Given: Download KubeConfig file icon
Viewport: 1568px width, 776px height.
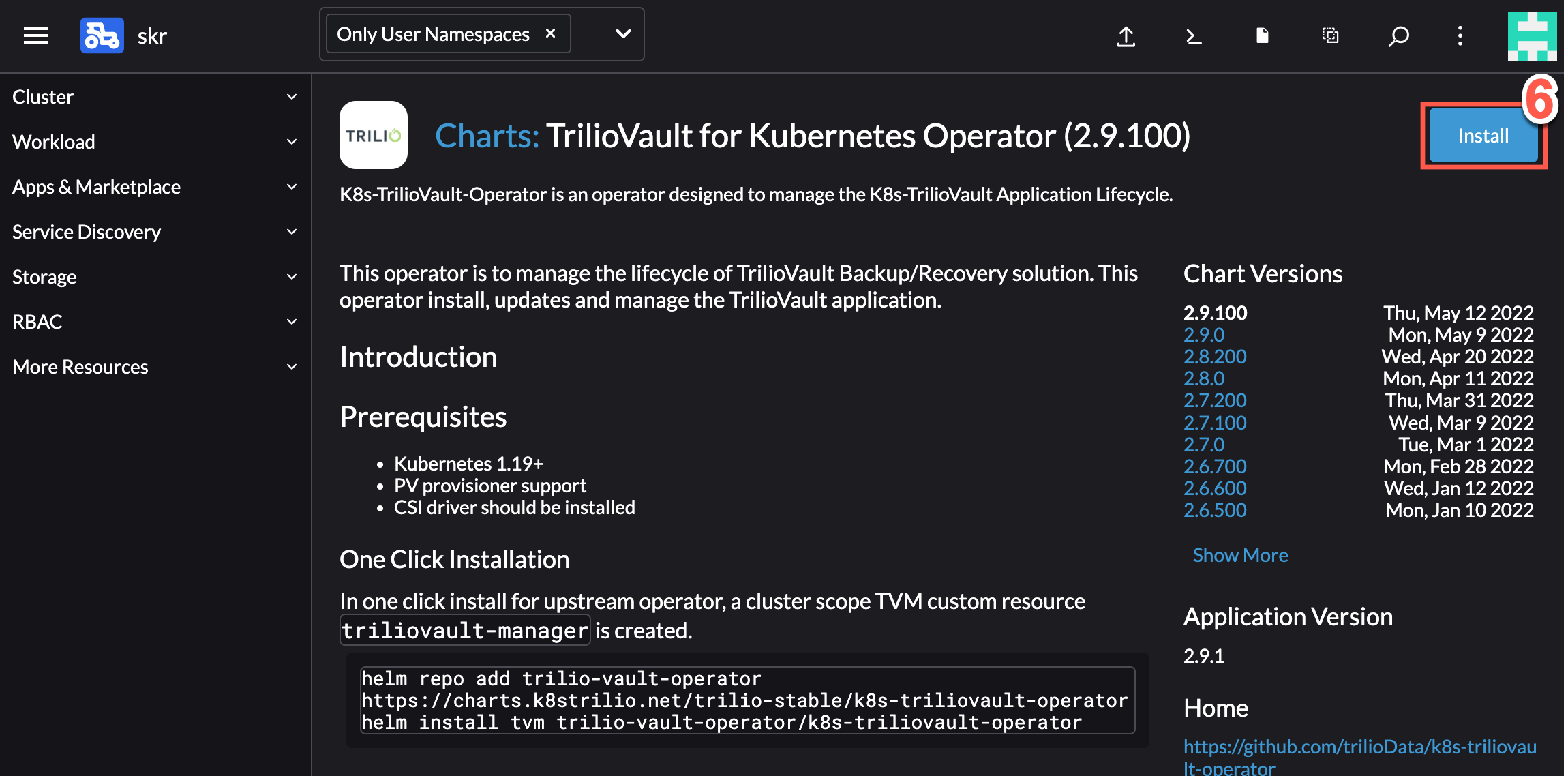Looking at the screenshot, I should [x=1263, y=35].
